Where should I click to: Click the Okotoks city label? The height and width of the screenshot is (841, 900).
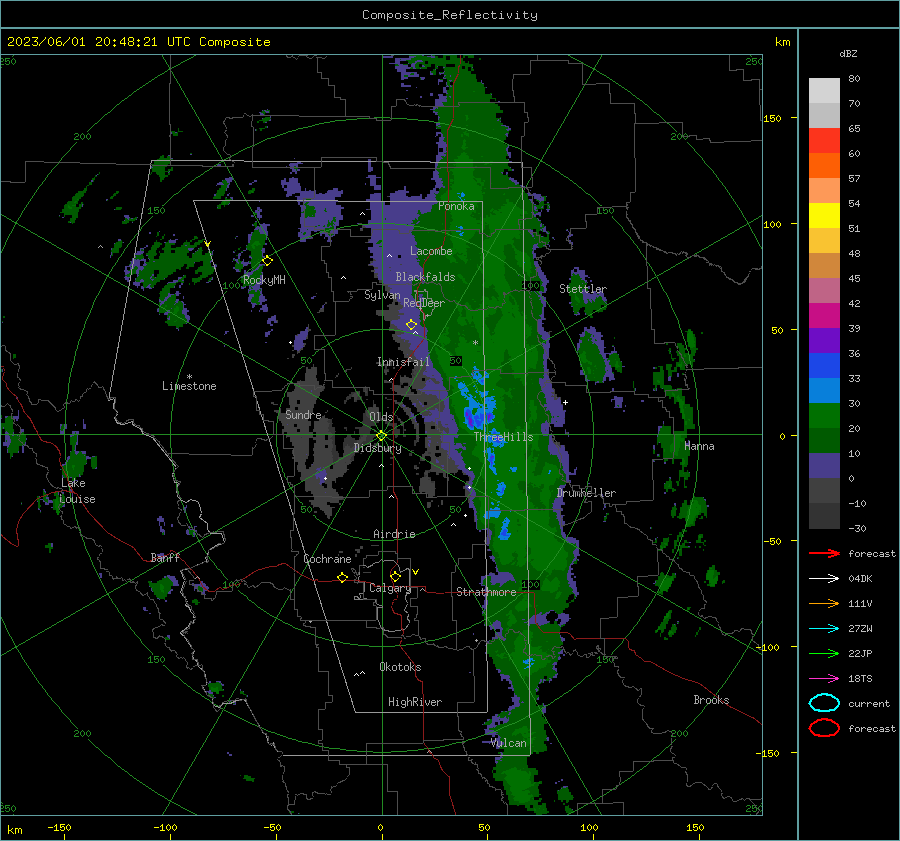[400, 667]
